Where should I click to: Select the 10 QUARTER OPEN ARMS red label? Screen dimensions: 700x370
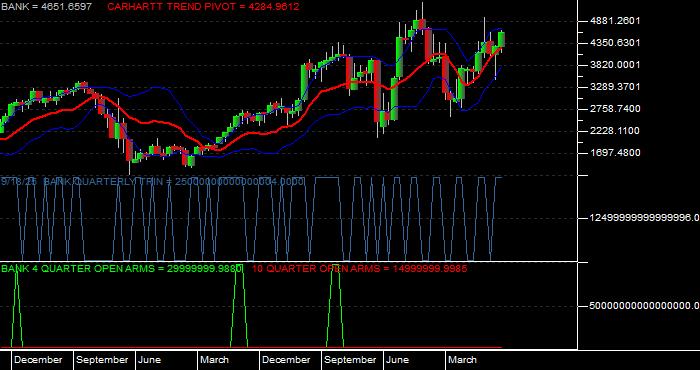[359, 268]
